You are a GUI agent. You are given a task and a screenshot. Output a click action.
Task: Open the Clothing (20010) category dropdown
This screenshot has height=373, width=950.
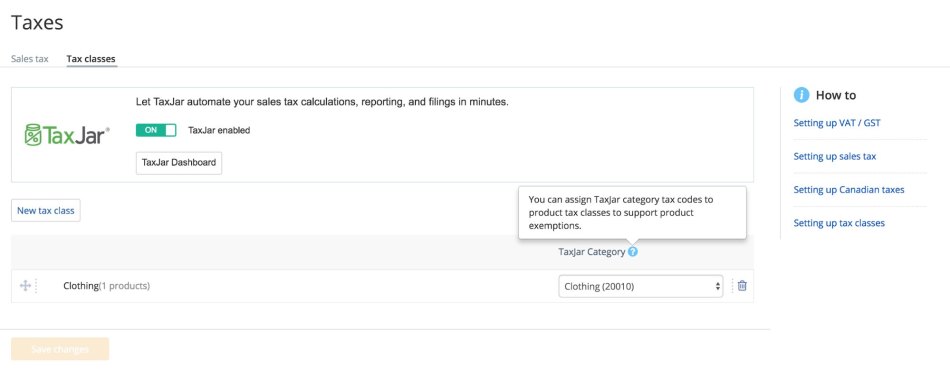pyautogui.click(x=640, y=286)
